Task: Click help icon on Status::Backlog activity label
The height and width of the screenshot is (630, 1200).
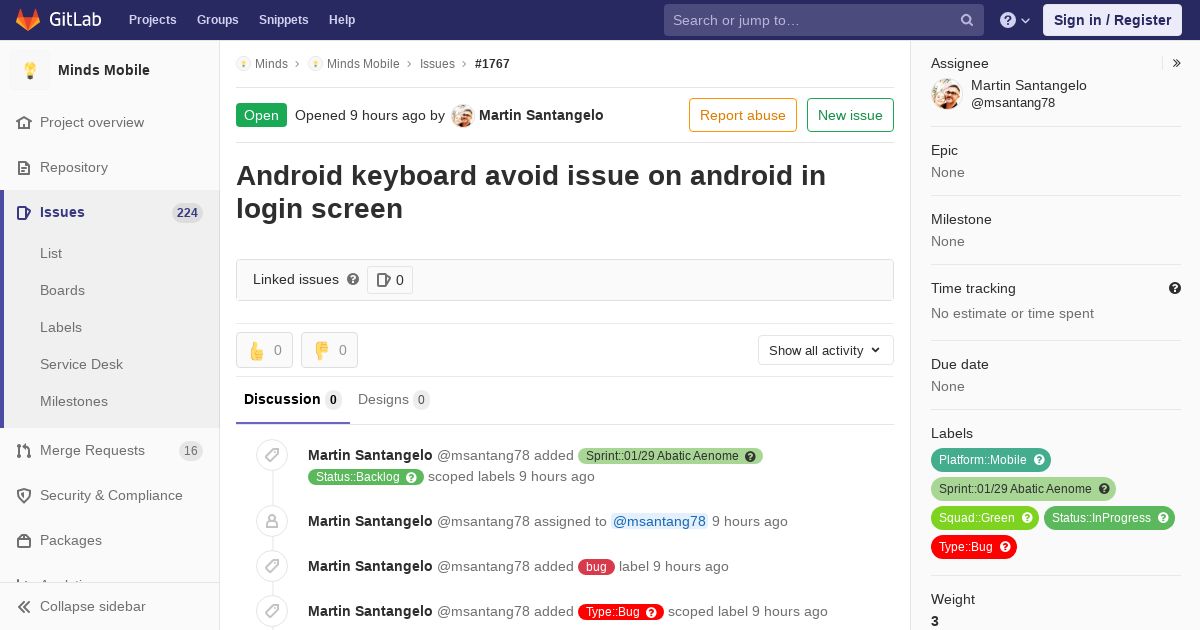Action: [411, 477]
